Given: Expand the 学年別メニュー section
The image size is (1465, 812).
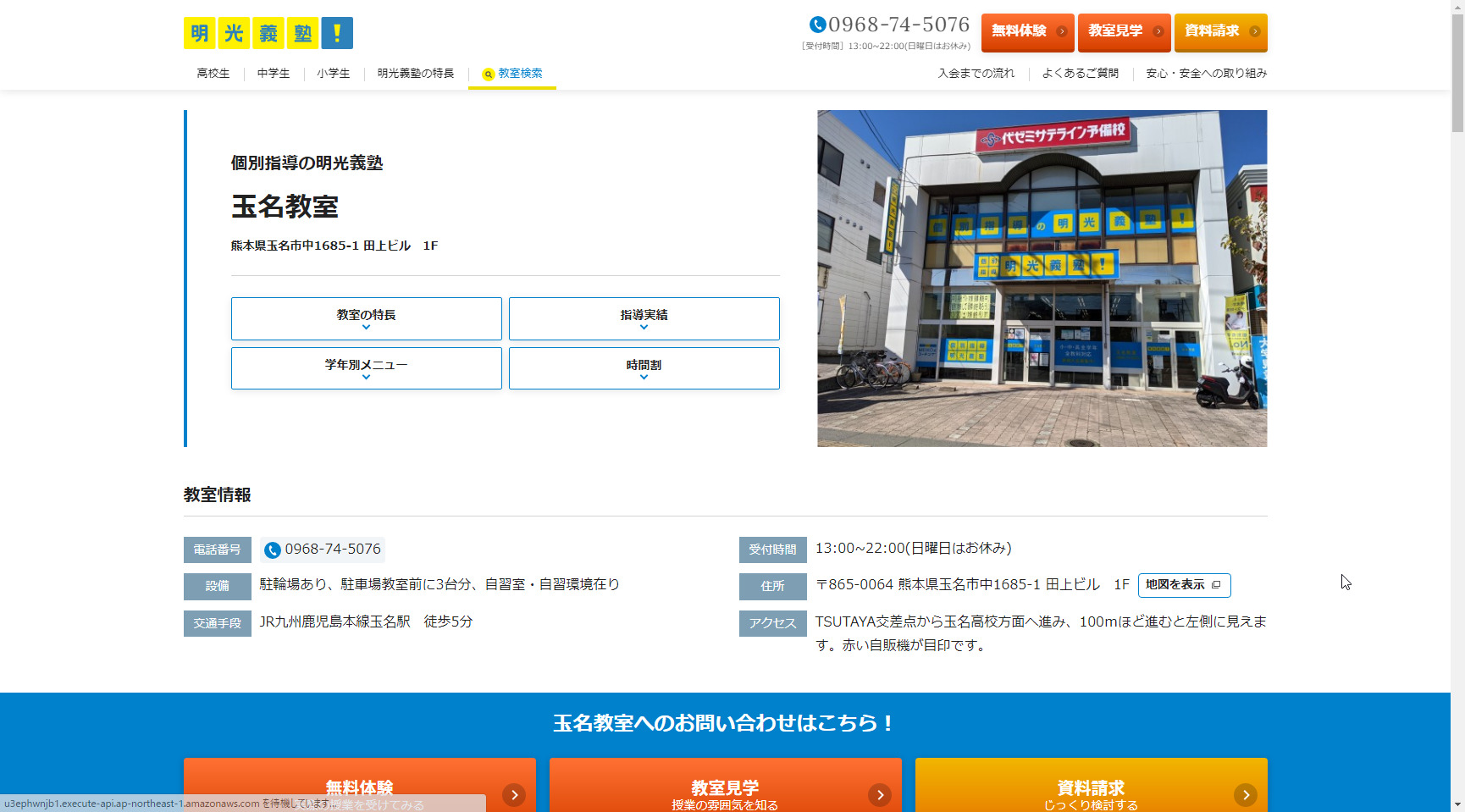Looking at the screenshot, I should click(x=367, y=368).
